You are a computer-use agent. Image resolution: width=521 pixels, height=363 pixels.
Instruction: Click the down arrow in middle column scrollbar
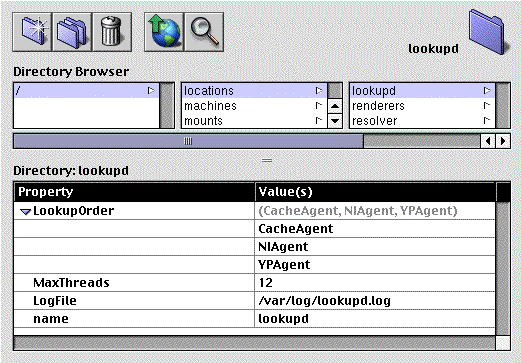(335, 121)
